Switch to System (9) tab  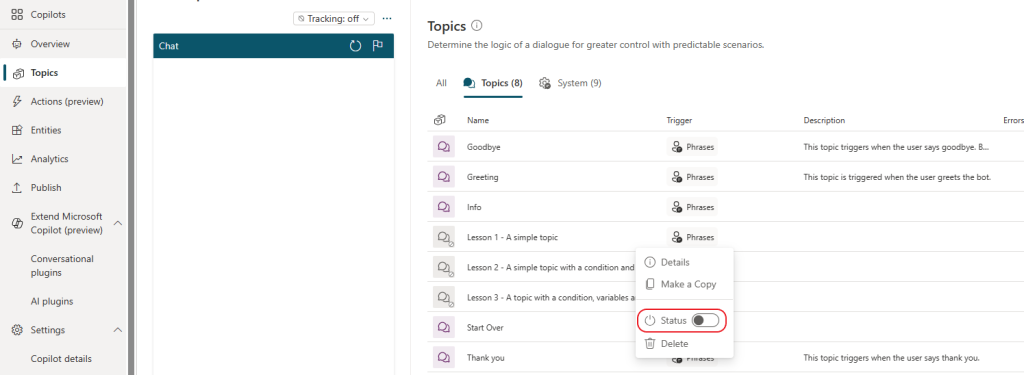pos(570,83)
